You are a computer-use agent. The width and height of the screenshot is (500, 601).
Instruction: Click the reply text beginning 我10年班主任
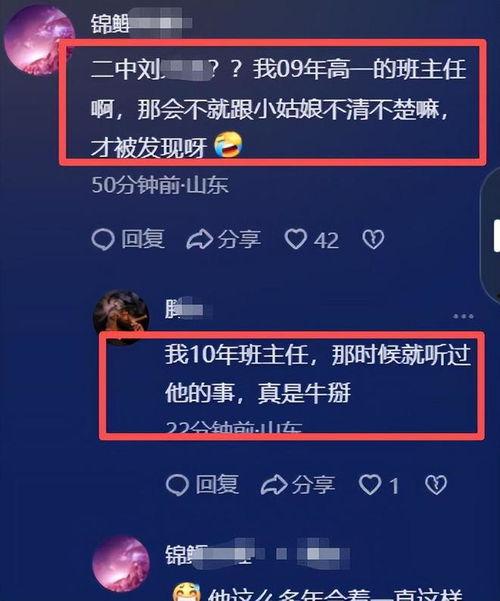(317, 374)
